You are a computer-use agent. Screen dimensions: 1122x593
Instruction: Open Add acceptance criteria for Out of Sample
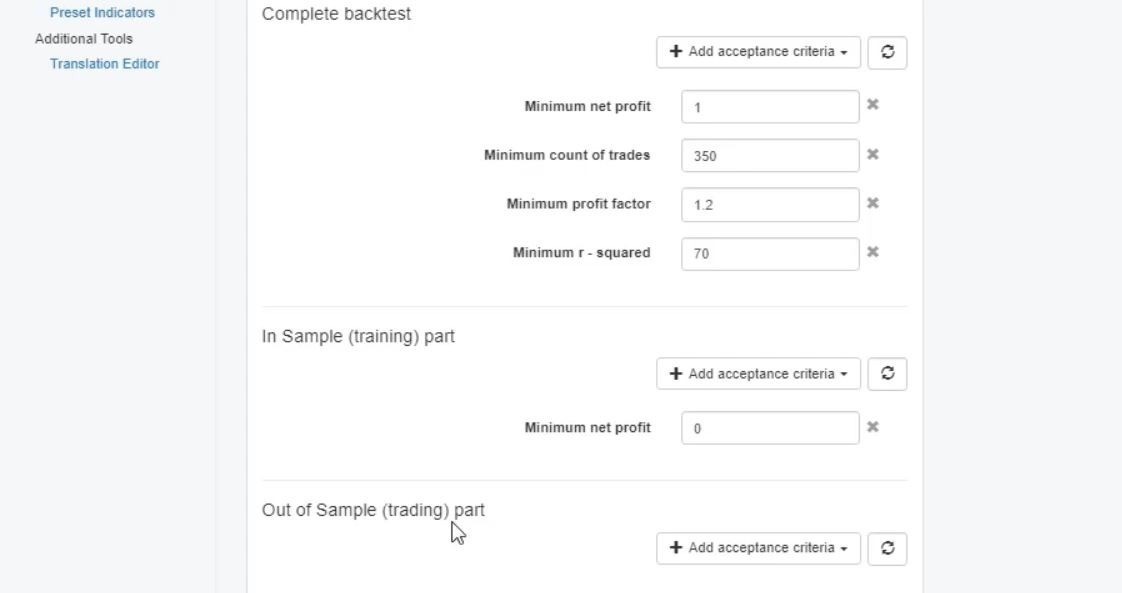coord(758,548)
